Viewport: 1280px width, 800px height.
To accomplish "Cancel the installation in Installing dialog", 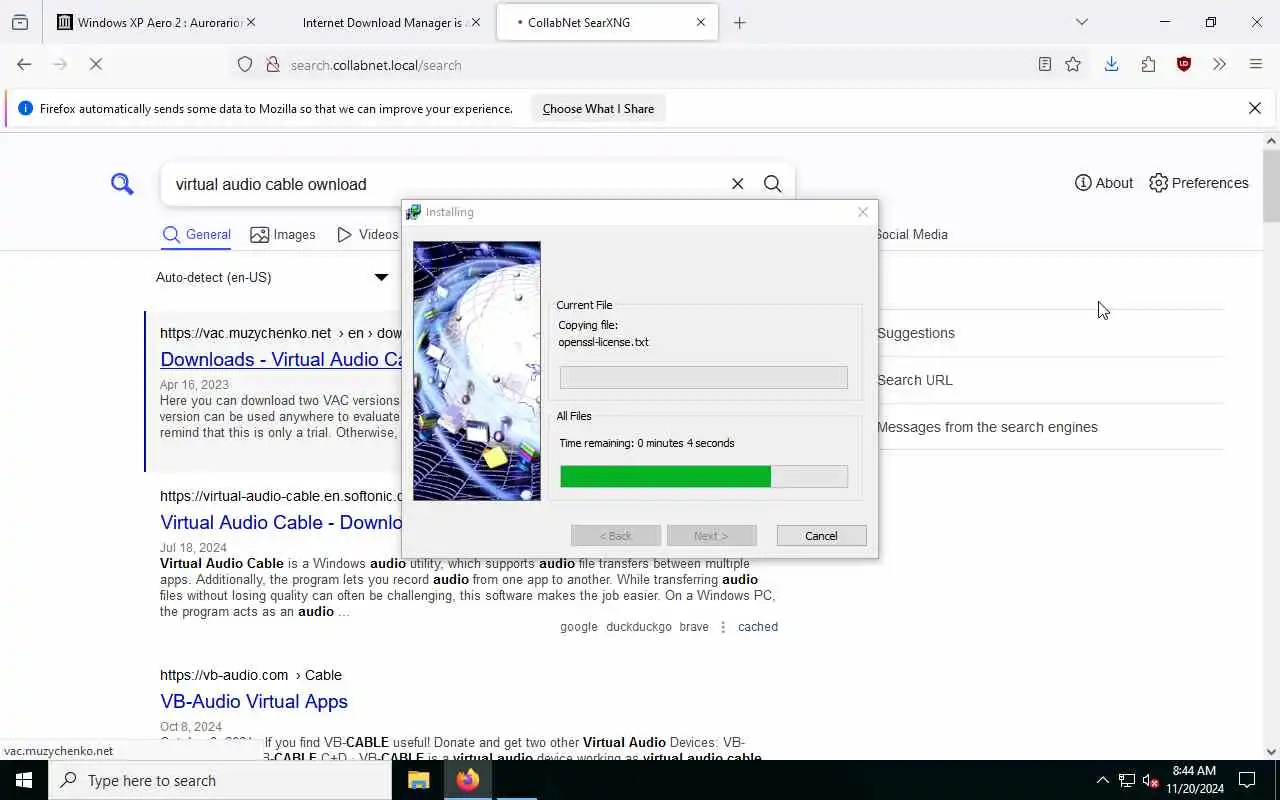I will 821,536.
